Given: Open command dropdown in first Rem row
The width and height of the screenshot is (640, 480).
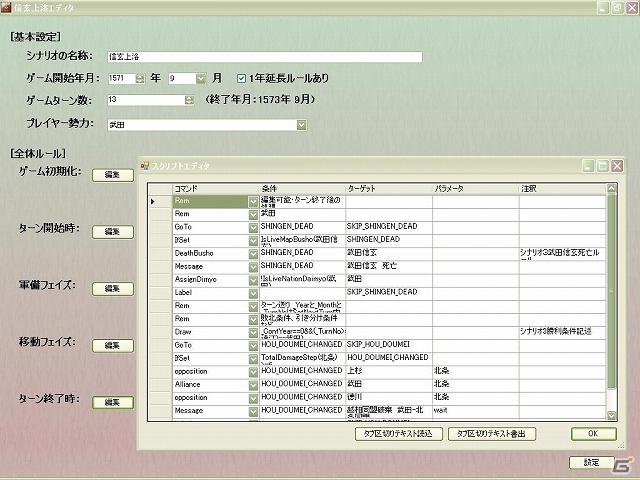Looking at the screenshot, I should coord(253,201).
